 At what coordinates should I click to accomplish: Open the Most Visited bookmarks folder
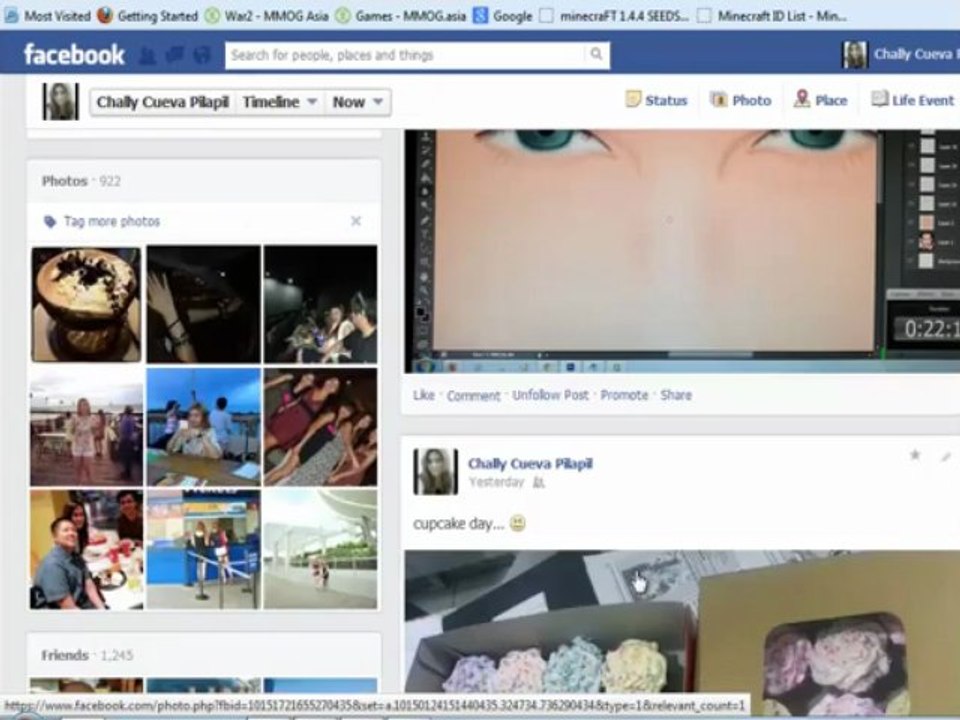[48, 16]
